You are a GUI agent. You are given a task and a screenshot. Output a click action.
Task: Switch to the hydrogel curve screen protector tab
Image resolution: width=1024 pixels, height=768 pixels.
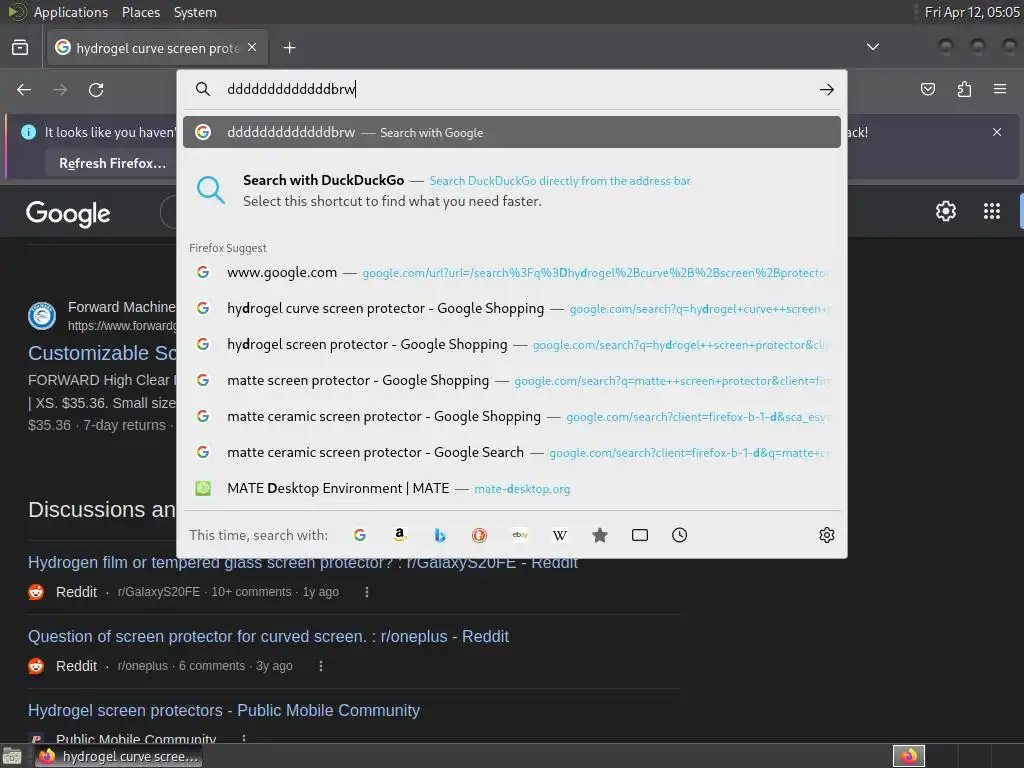tap(157, 48)
